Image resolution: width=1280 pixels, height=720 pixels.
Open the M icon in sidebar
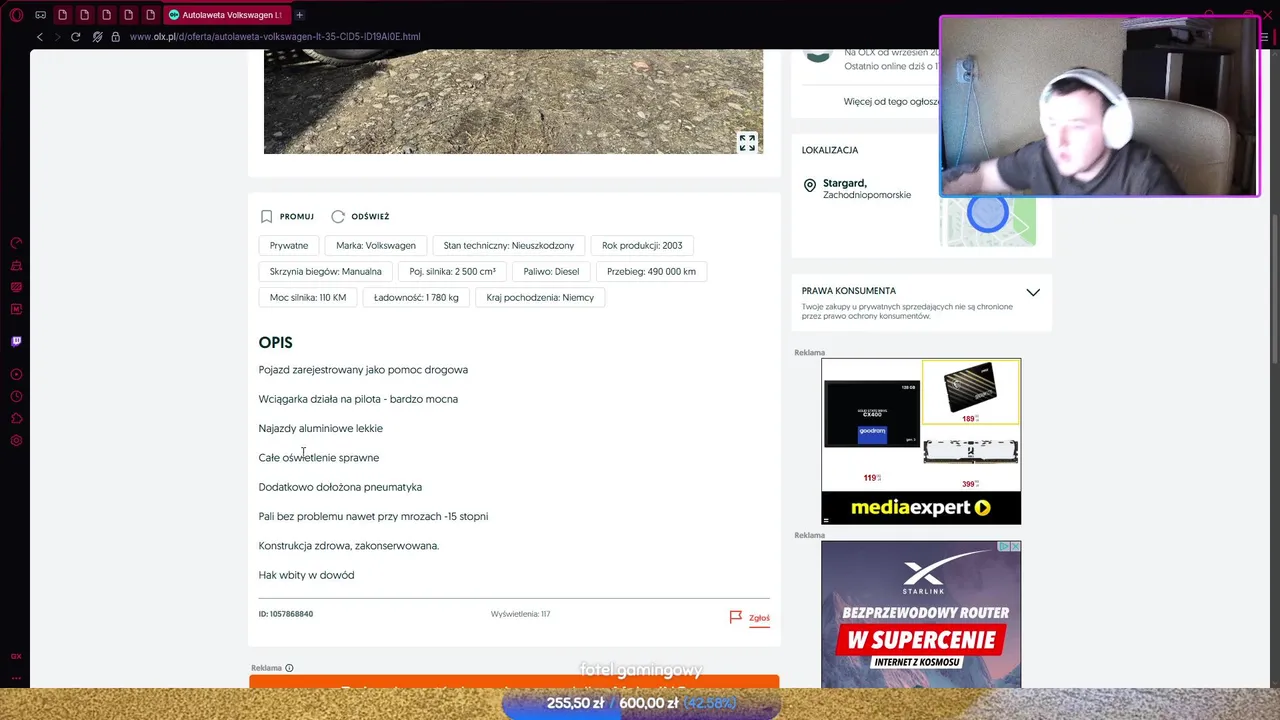click(x=16, y=309)
